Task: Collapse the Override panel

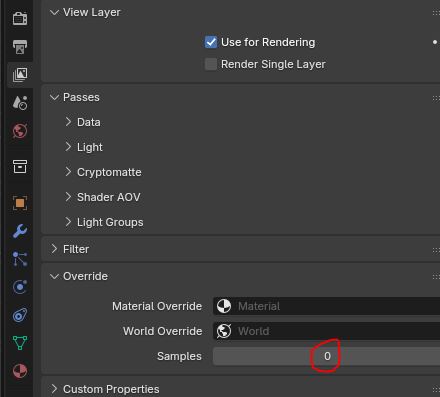Action: pyautogui.click(x=54, y=276)
